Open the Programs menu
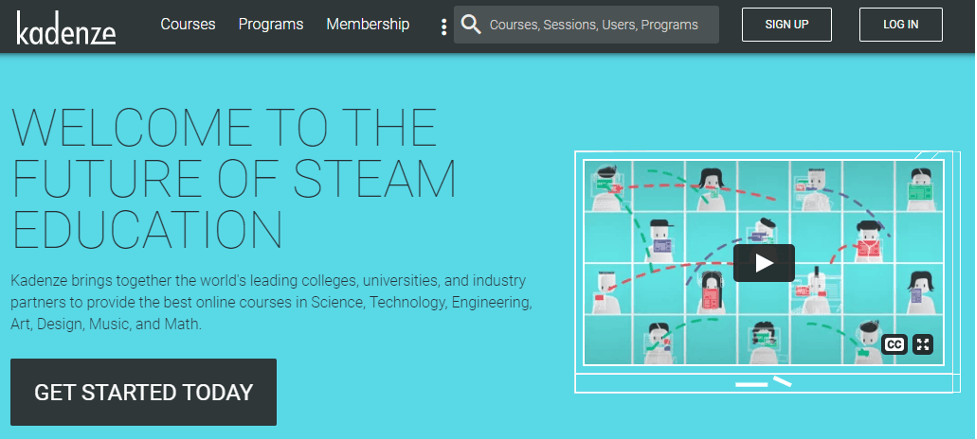This screenshot has width=977, height=439. [270, 24]
